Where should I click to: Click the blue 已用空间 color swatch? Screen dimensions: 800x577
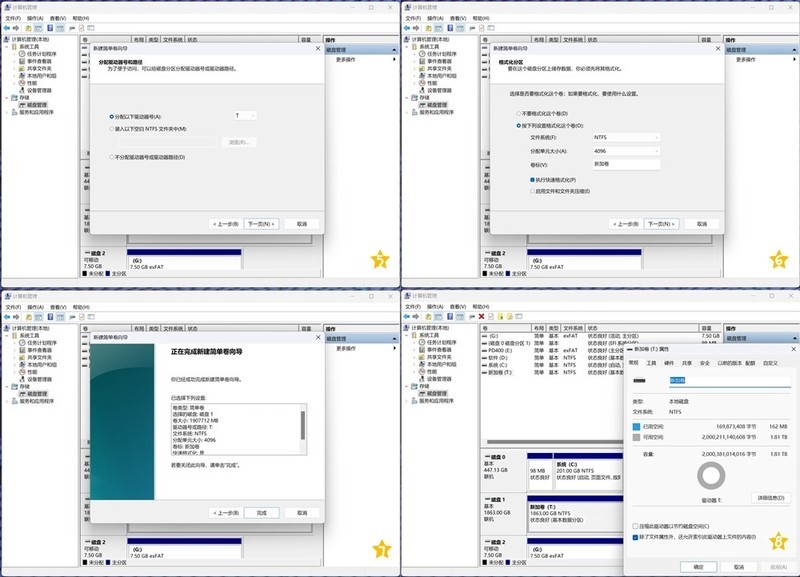(636, 425)
